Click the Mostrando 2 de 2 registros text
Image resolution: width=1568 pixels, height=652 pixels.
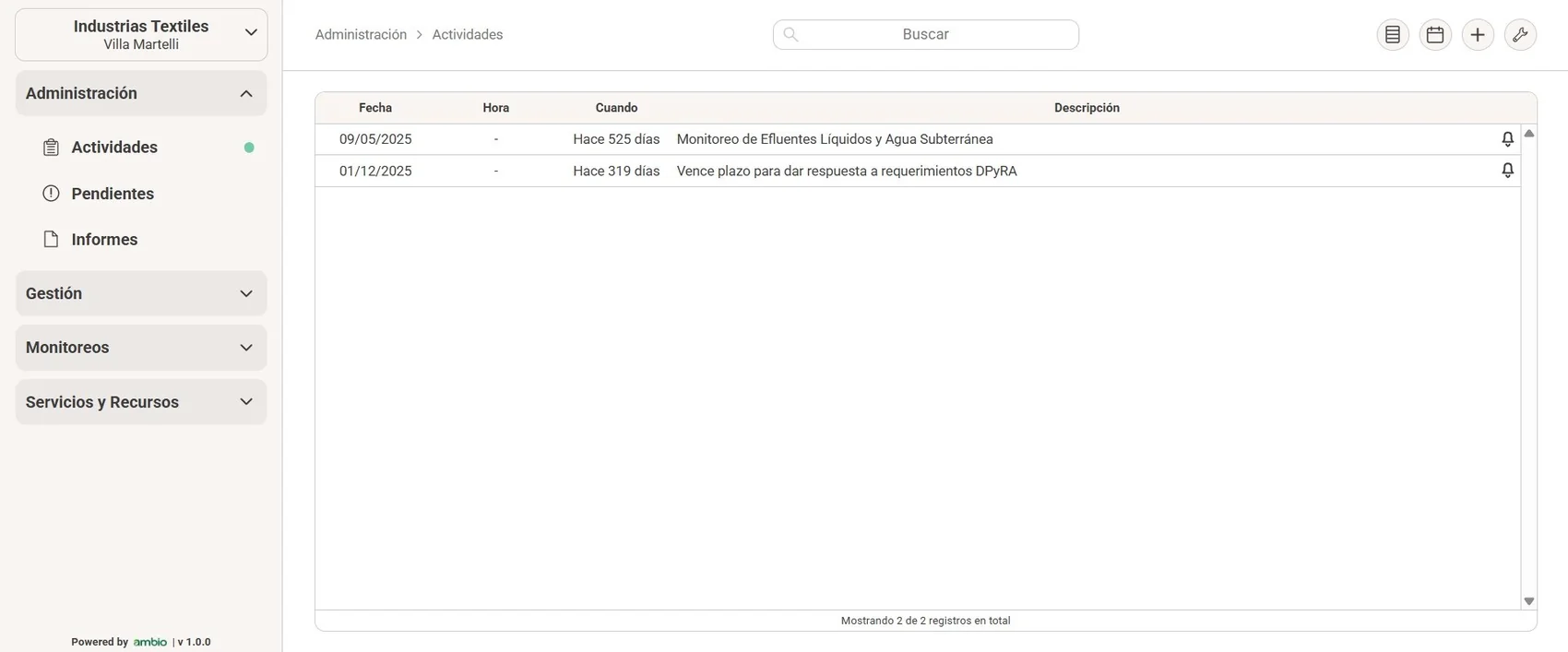point(926,621)
